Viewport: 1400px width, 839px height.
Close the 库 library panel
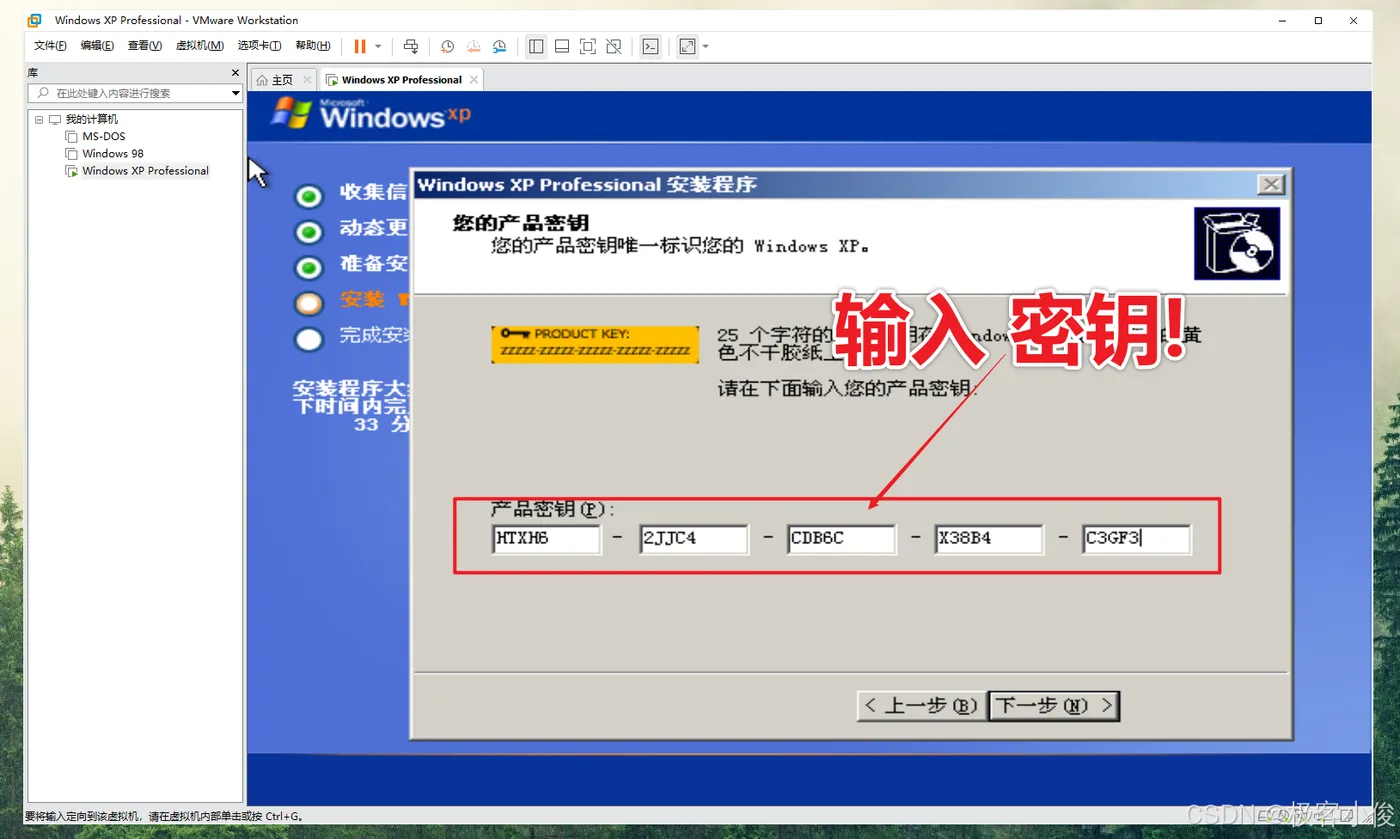click(x=236, y=73)
